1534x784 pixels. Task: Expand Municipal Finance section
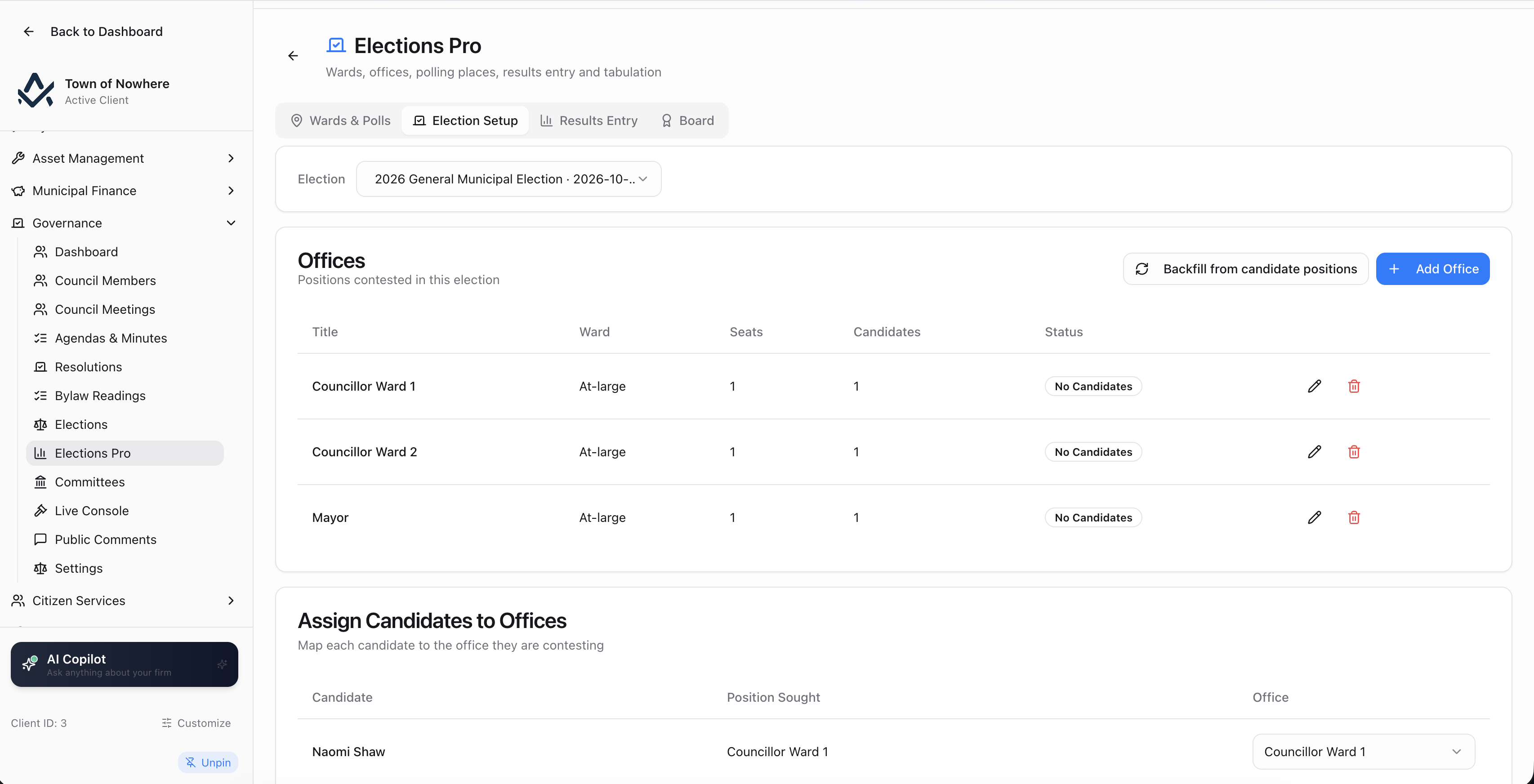tap(124, 191)
